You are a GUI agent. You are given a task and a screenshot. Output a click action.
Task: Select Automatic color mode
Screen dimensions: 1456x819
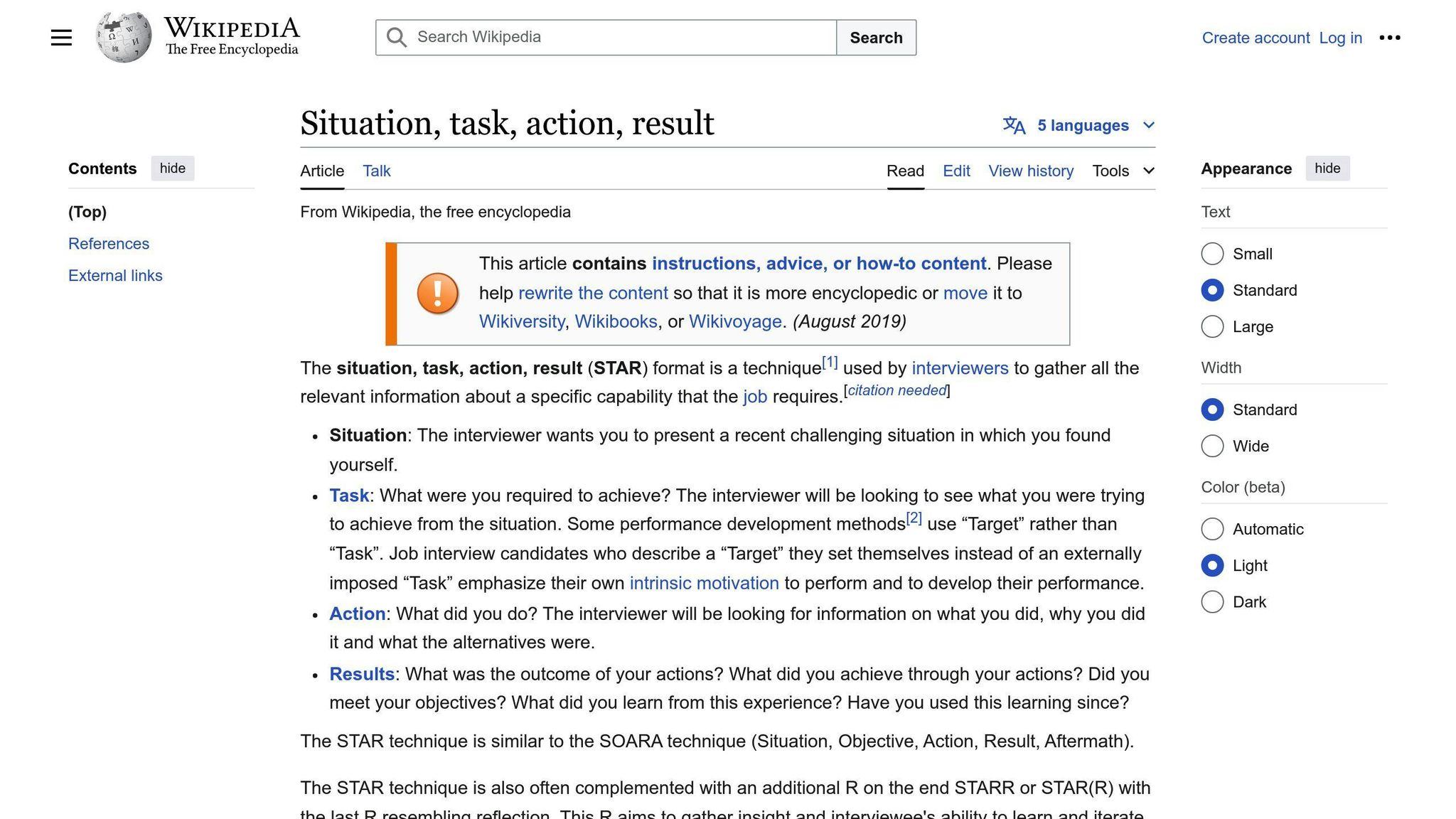click(1212, 529)
